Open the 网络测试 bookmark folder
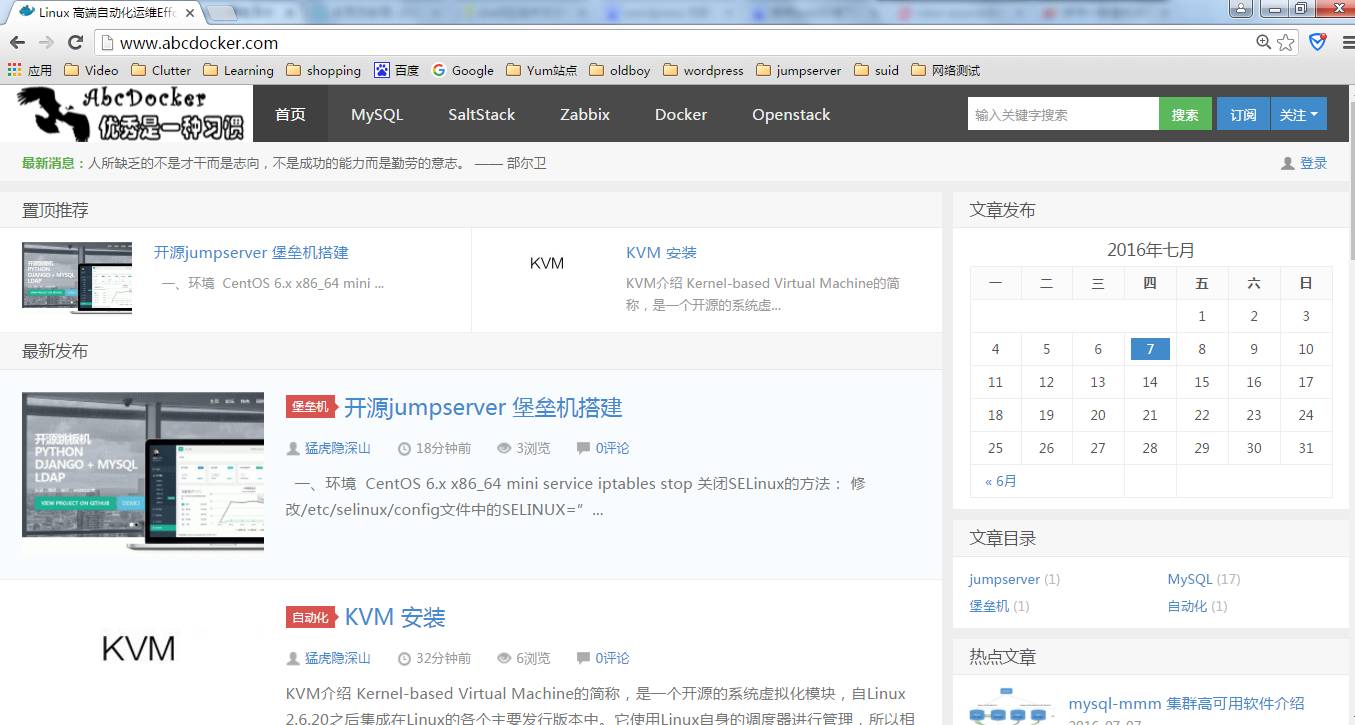Viewport: 1355px width, 725px height. tap(946, 70)
